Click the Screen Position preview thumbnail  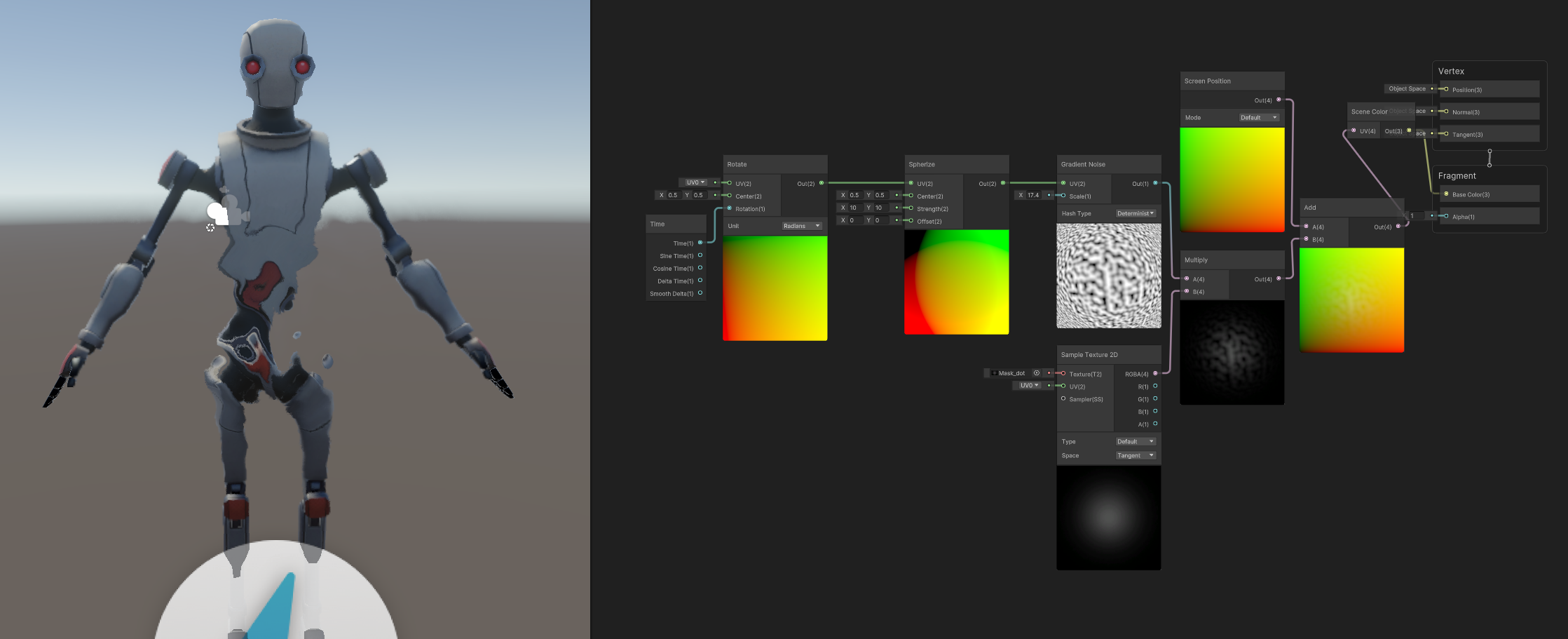click(x=1232, y=180)
